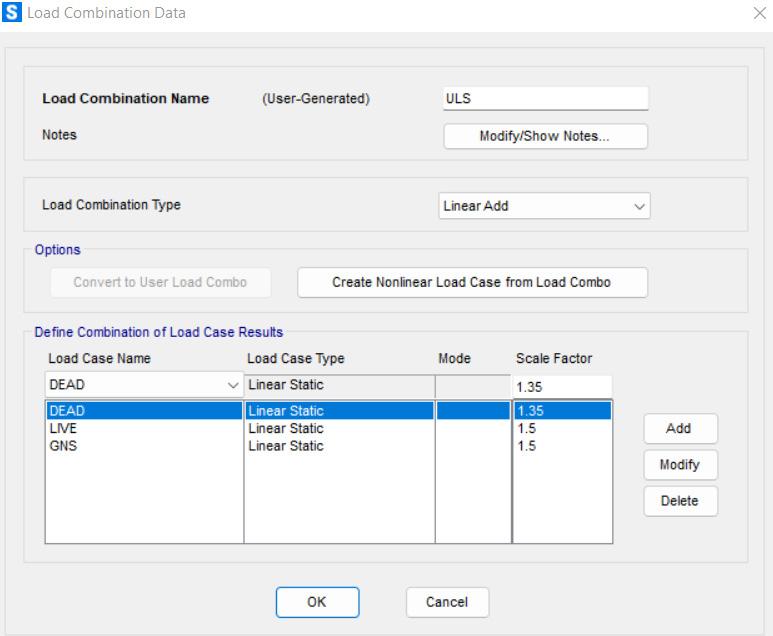This screenshot has height=636, width=773.
Task: Click the Load Case Name column header
Action: point(100,358)
